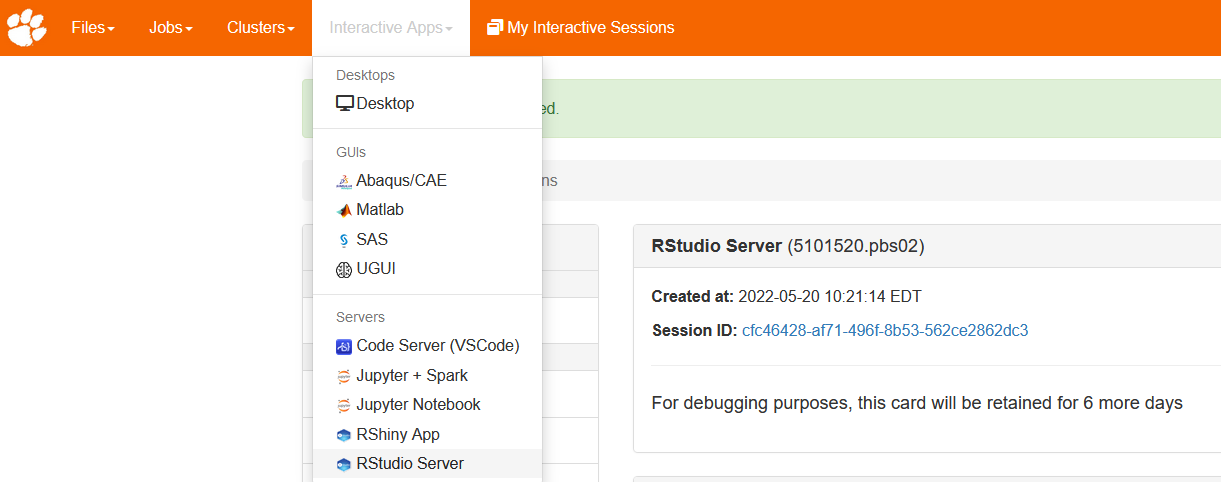This screenshot has width=1221, height=482.
Task: Open the UGUI menu entry
Action: (x=428, y=269)
